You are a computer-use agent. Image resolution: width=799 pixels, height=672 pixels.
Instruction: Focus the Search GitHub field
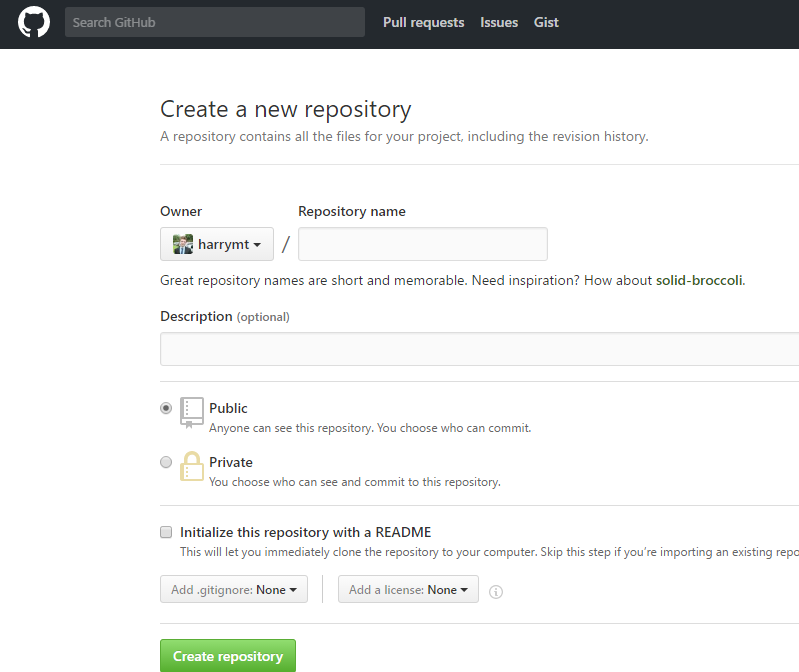[214, 22]
